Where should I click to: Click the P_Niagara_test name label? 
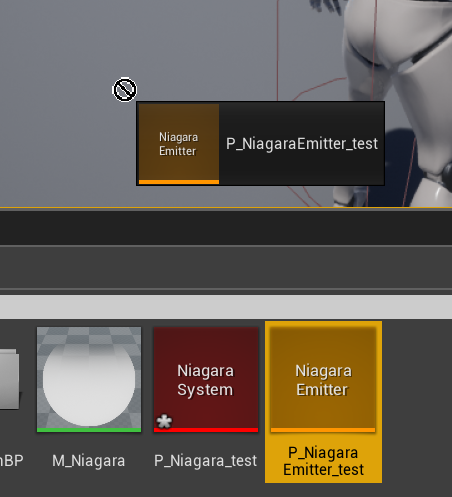(205, 461)
